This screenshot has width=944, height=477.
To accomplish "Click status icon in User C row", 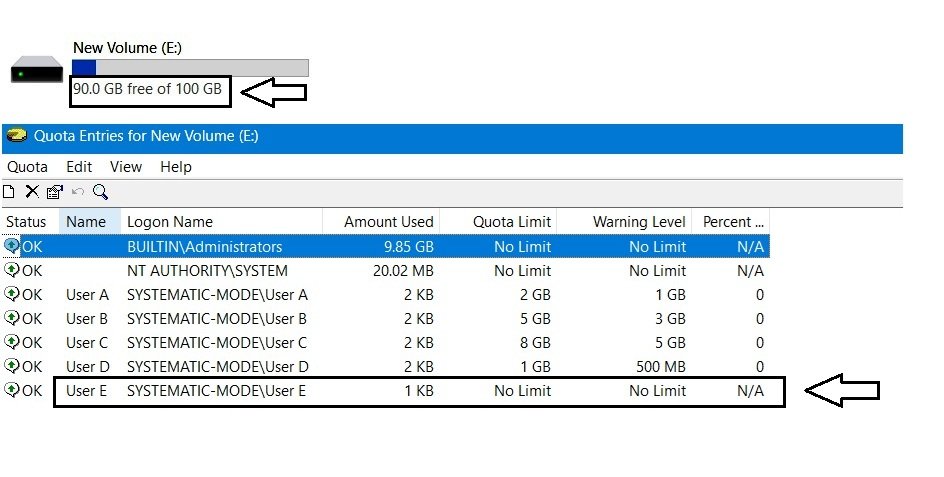I will (x=11, y=342).
